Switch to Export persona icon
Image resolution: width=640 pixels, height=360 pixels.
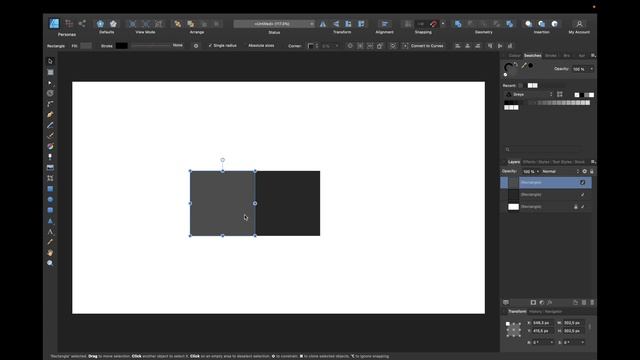tap(82, 24)
